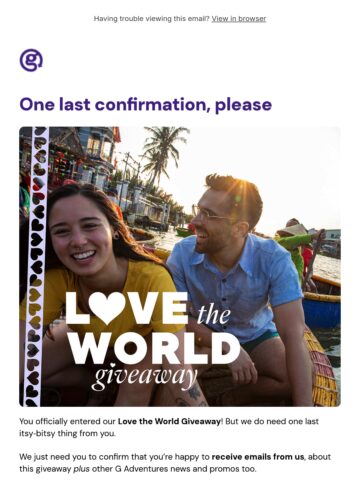Click the italic word "plus" in the paragraph

pyautogui.click(x=81, y=469)
